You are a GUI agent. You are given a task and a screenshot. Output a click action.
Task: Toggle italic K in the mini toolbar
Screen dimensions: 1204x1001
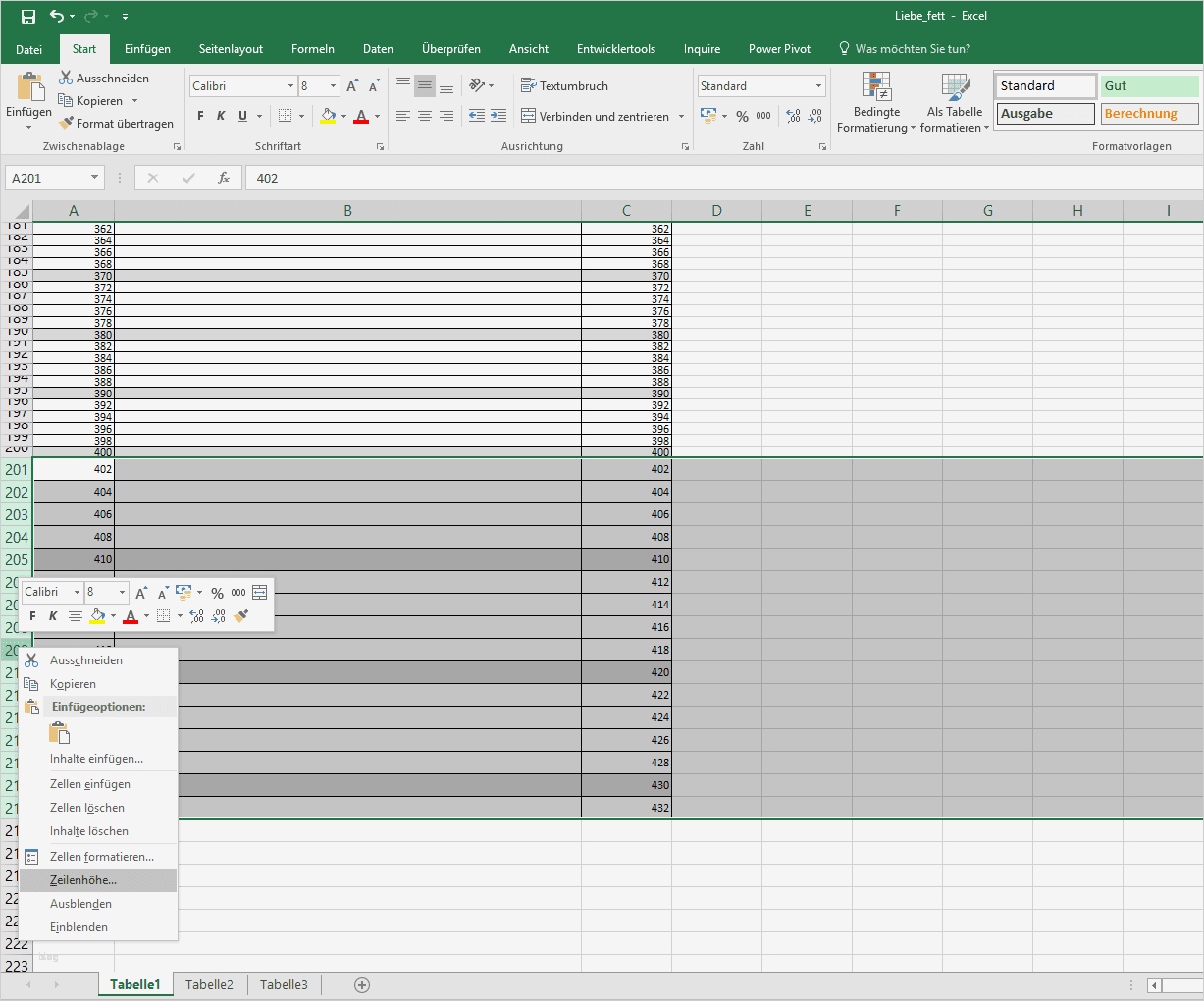click(x=53, y=616)
